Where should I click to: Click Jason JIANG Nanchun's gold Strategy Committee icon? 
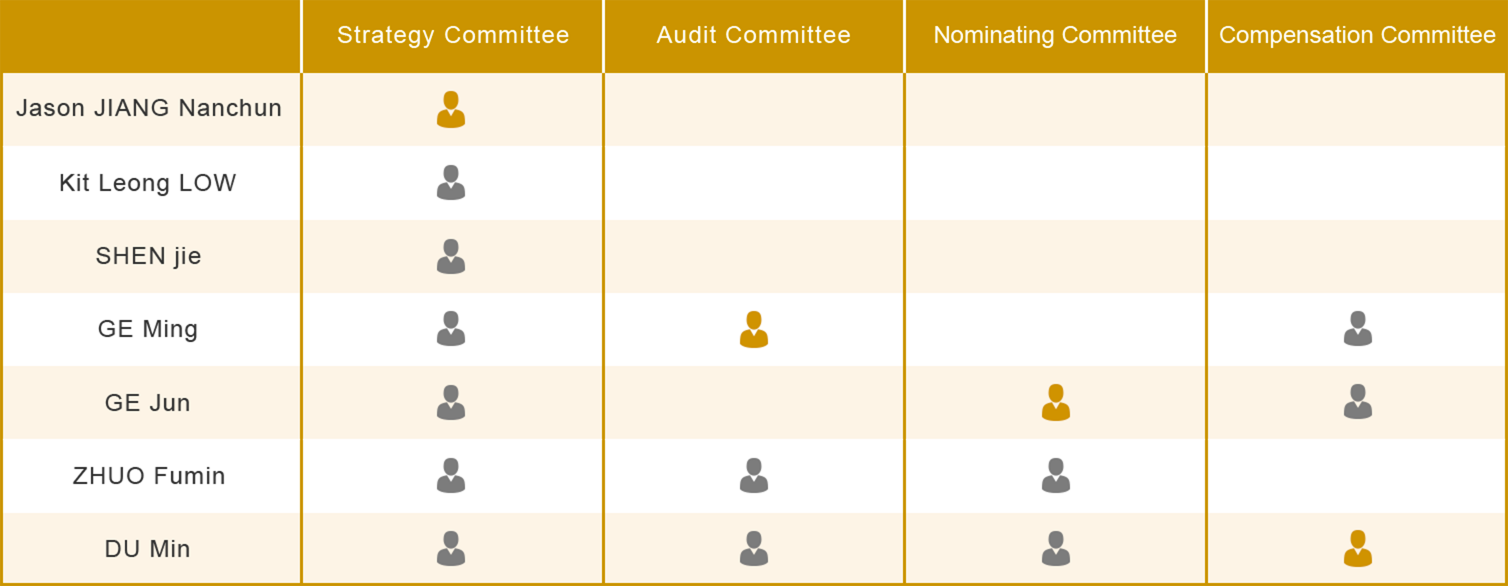[451, 109]
